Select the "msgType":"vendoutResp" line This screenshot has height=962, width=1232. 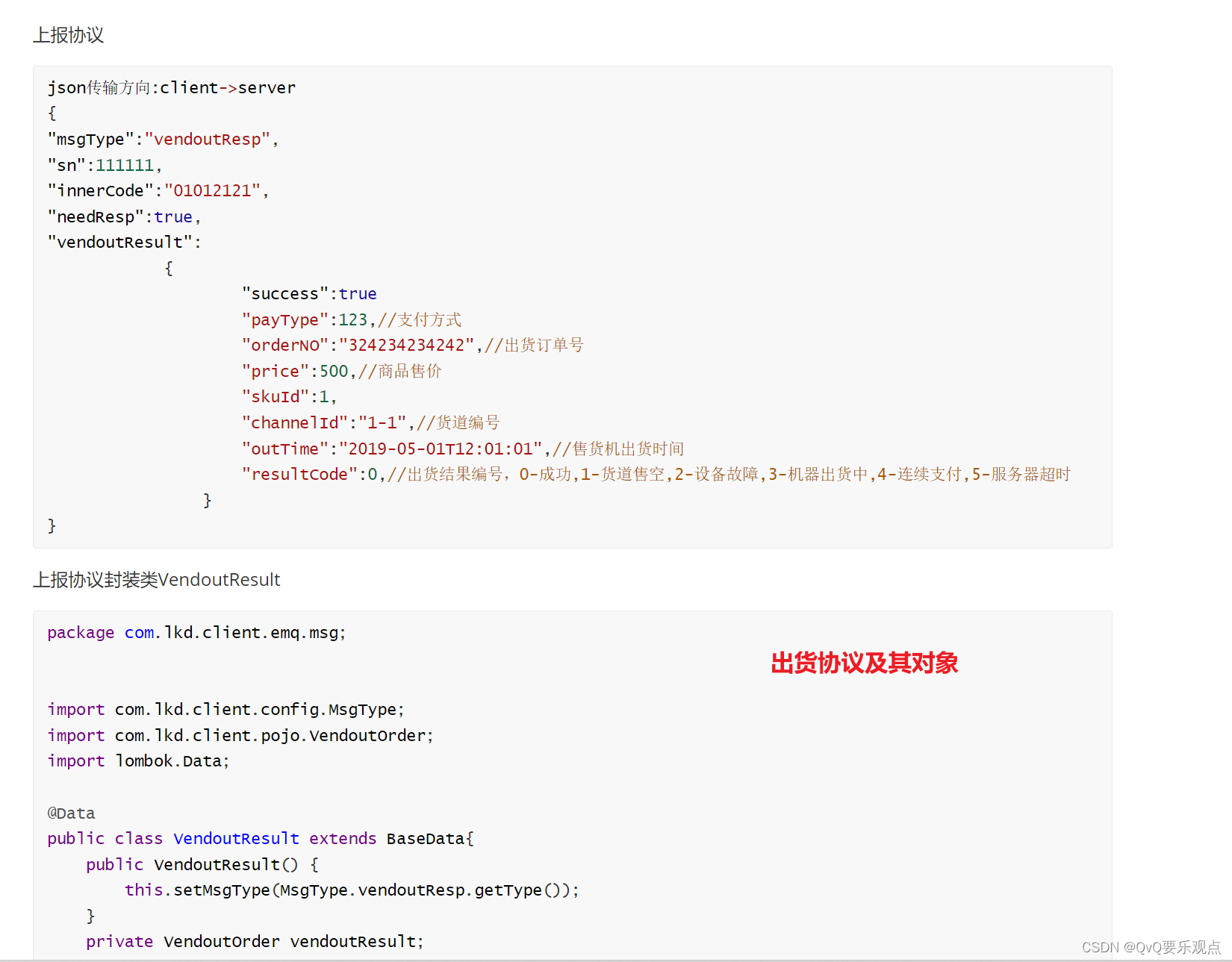[x=164, y=140]
